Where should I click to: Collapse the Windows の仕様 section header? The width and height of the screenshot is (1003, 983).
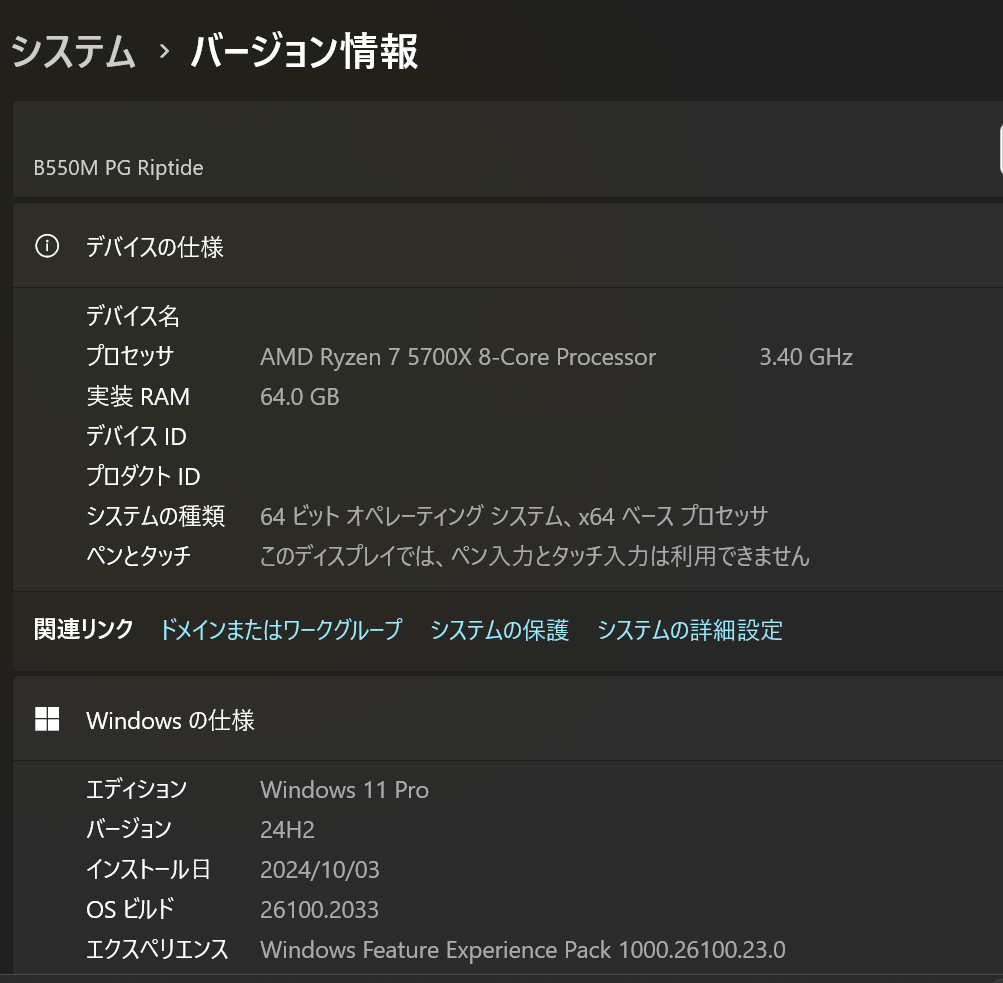tap(508, 719)
